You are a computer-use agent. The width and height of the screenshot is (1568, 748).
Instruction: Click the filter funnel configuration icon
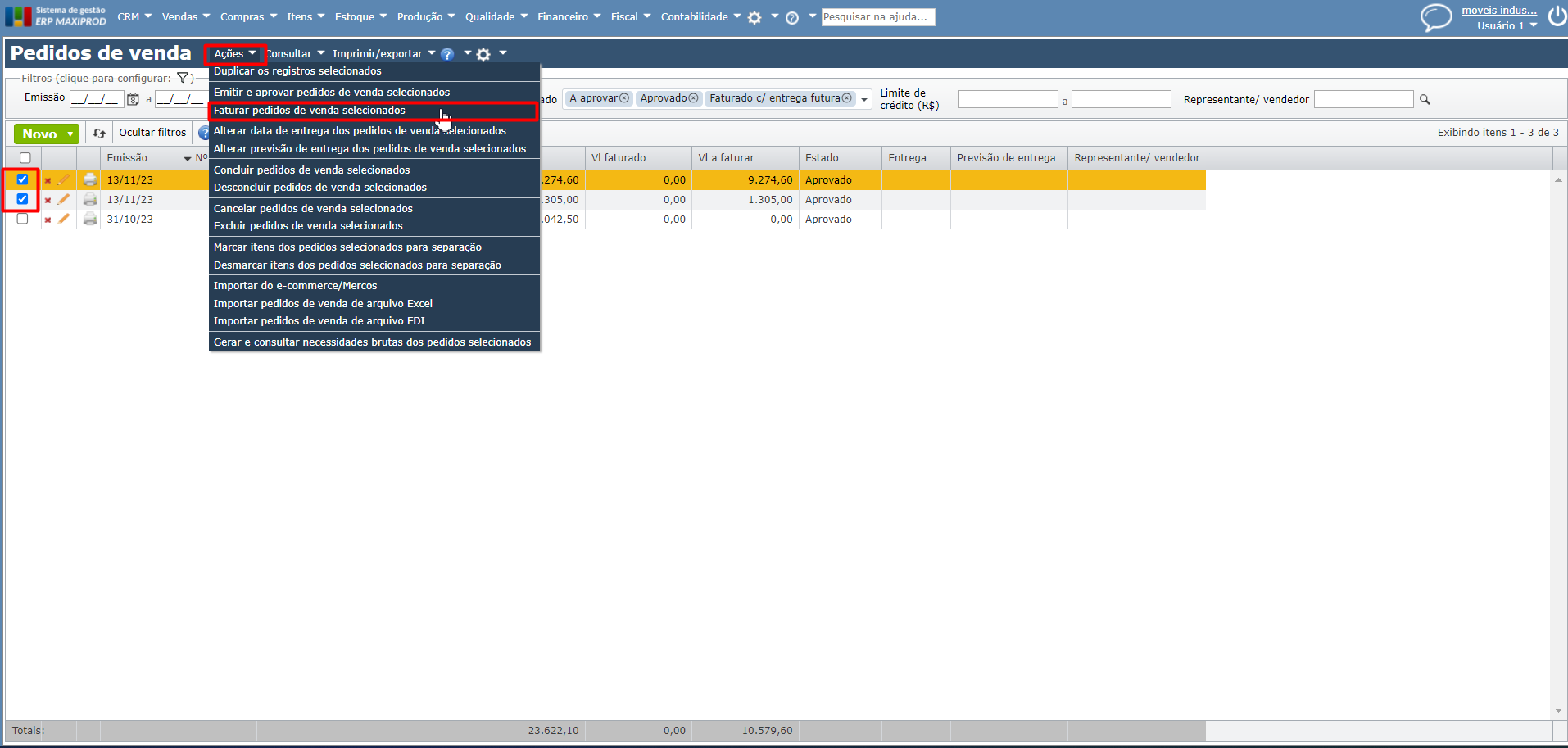click(x=184, y=79)
